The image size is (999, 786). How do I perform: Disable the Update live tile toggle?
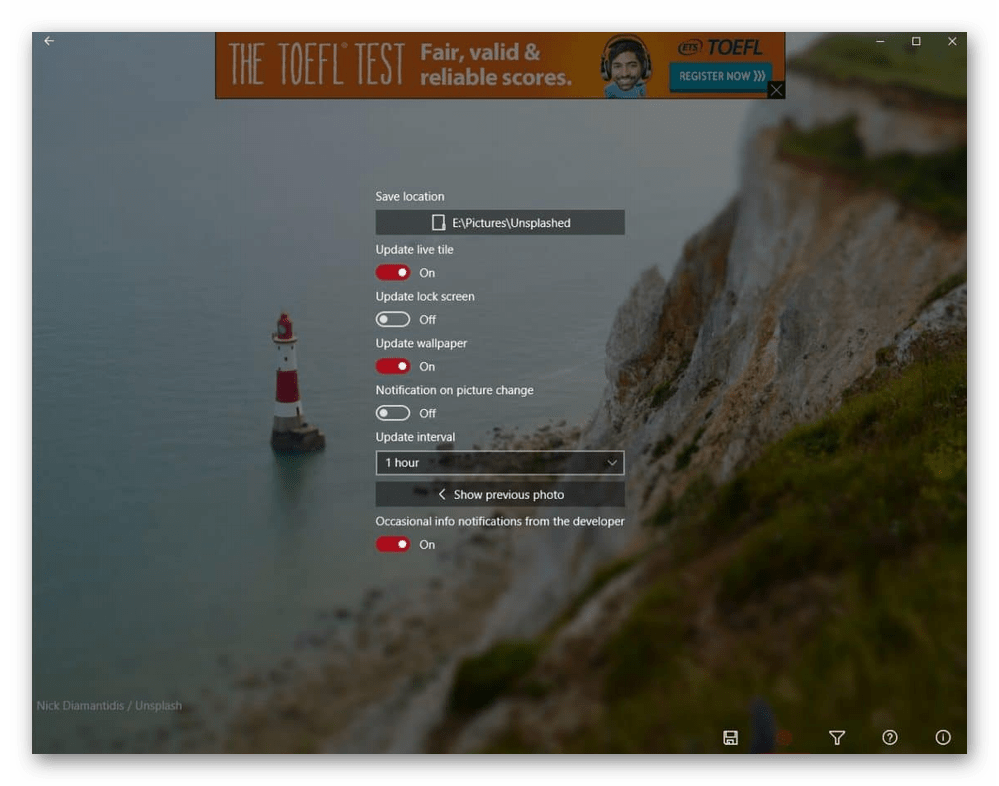point(393,273)
